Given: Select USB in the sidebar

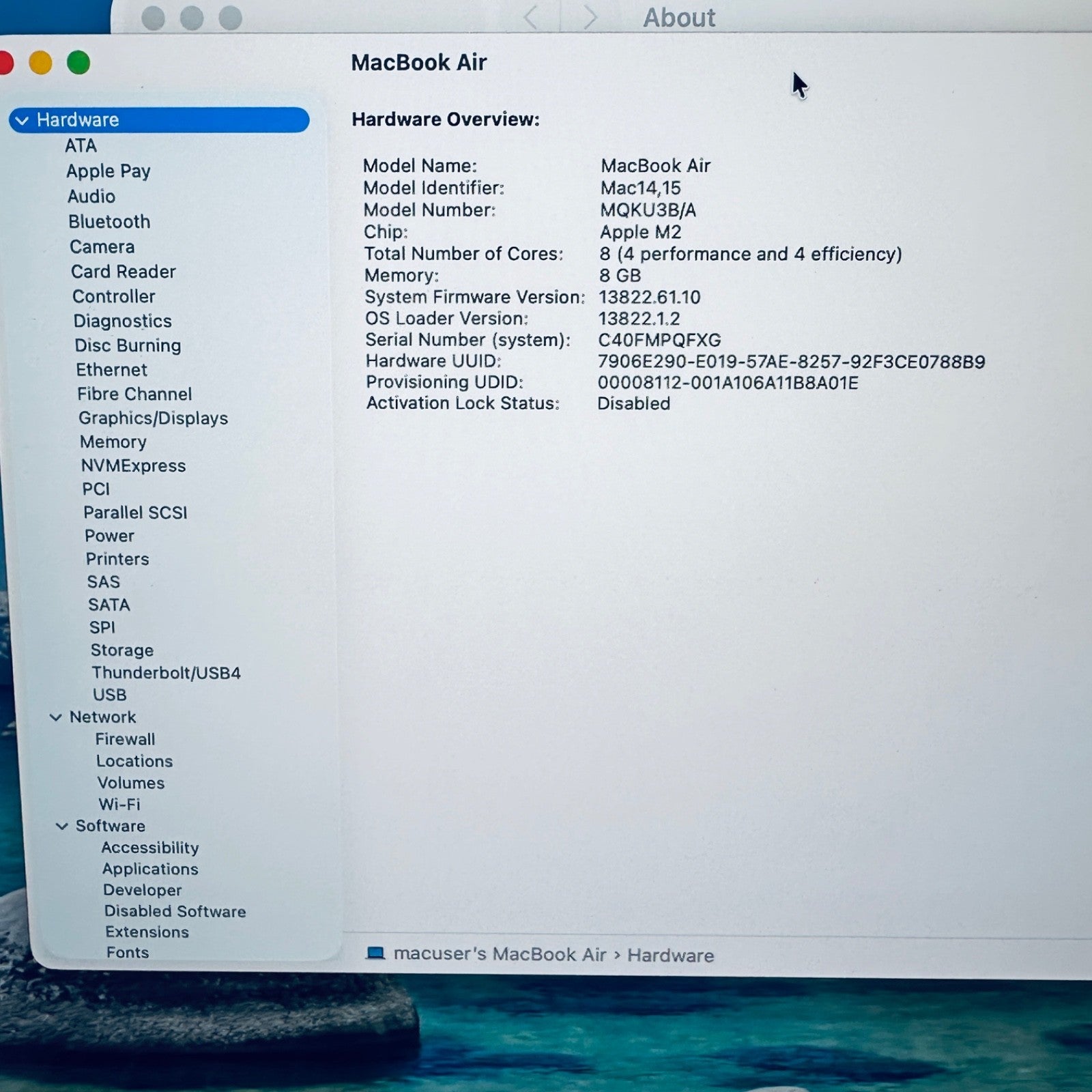Looking at the screenshot, I should 110,695.
